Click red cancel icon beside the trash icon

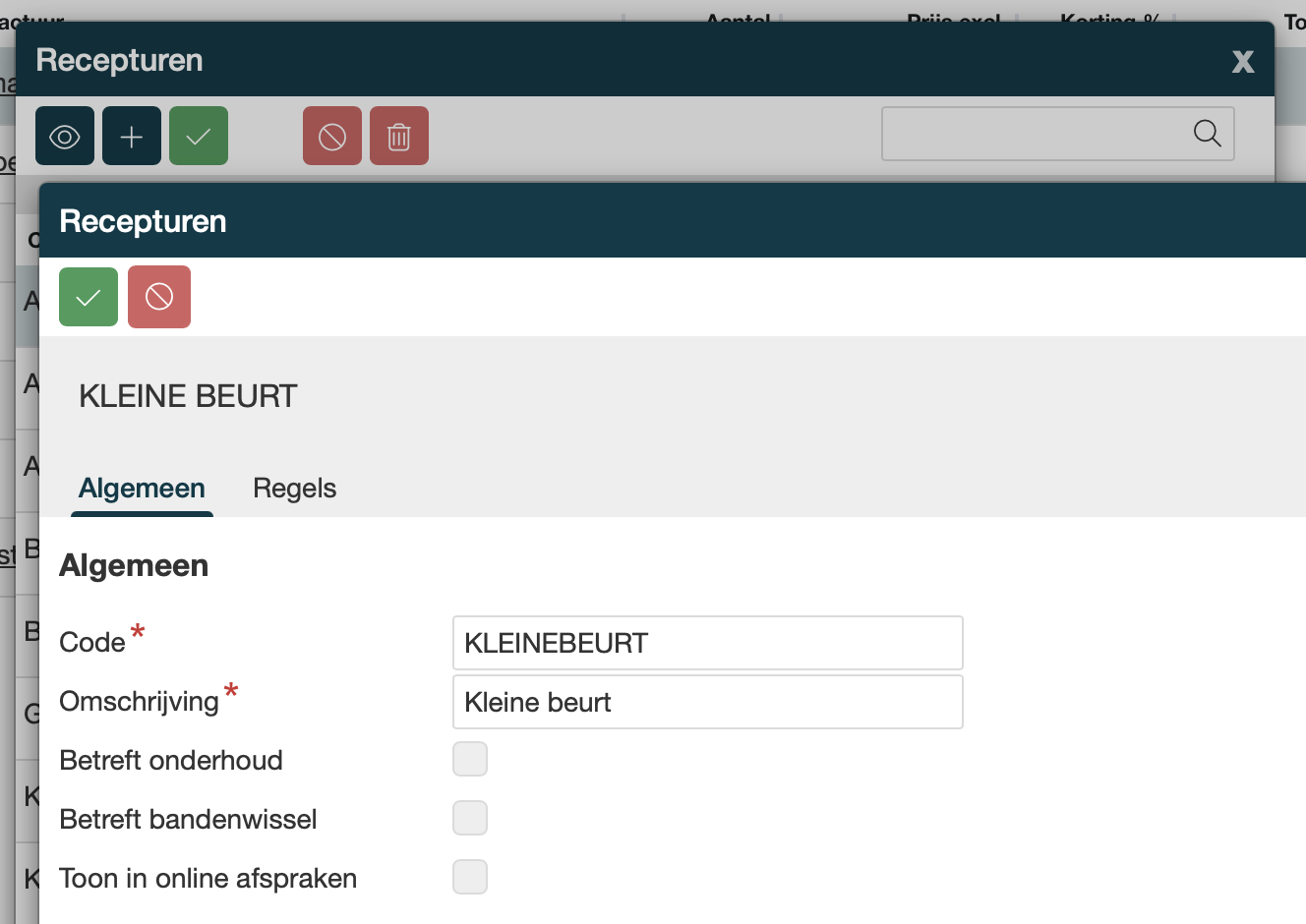click(332, 137)
